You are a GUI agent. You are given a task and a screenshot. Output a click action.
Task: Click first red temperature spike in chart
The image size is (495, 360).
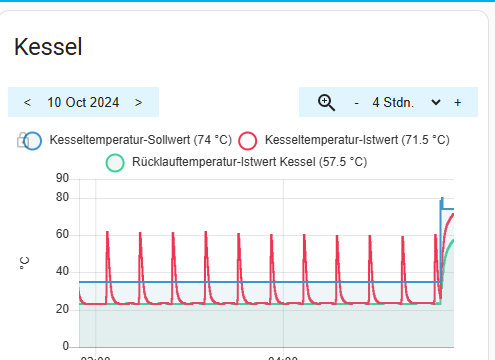107,253
